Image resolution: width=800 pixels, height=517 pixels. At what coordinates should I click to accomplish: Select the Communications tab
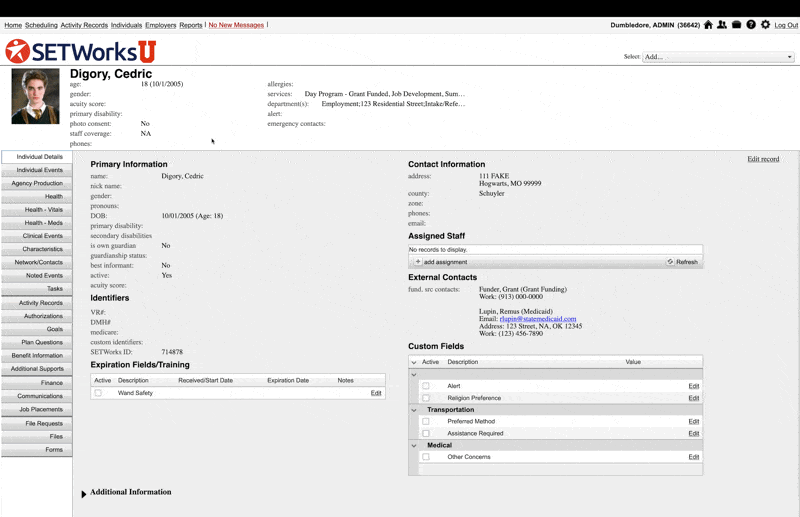pos(37,396)
